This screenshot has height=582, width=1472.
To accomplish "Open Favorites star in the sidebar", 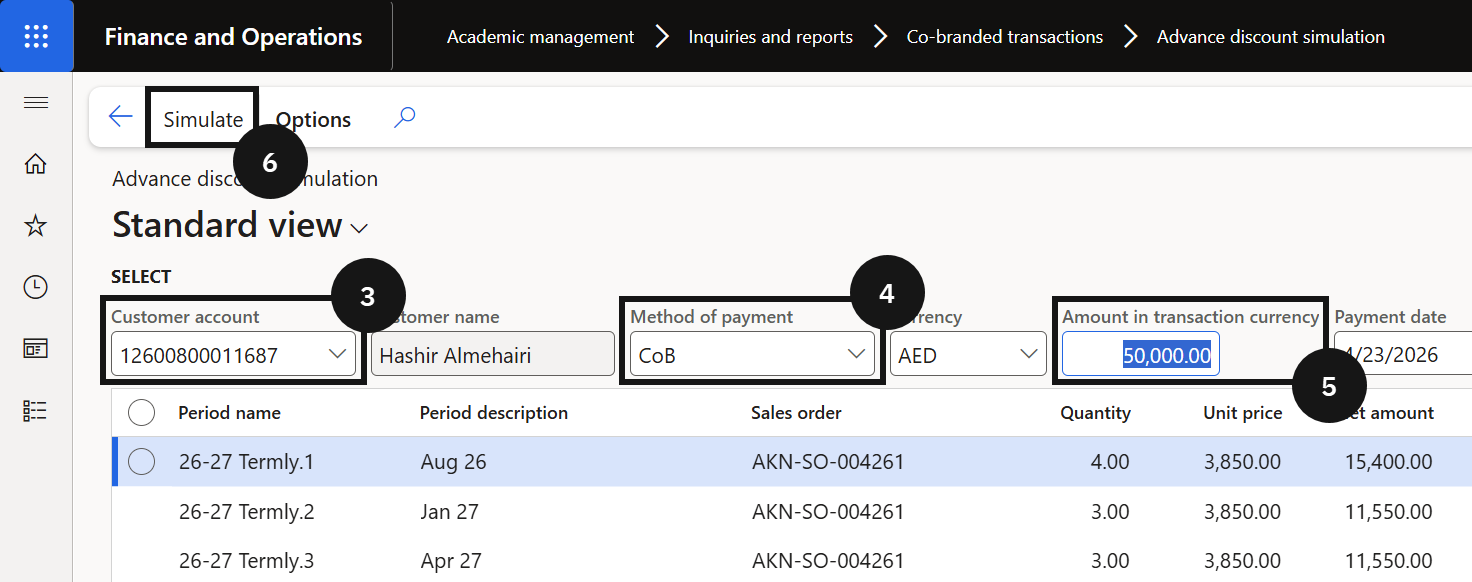I will click(36, 226).
